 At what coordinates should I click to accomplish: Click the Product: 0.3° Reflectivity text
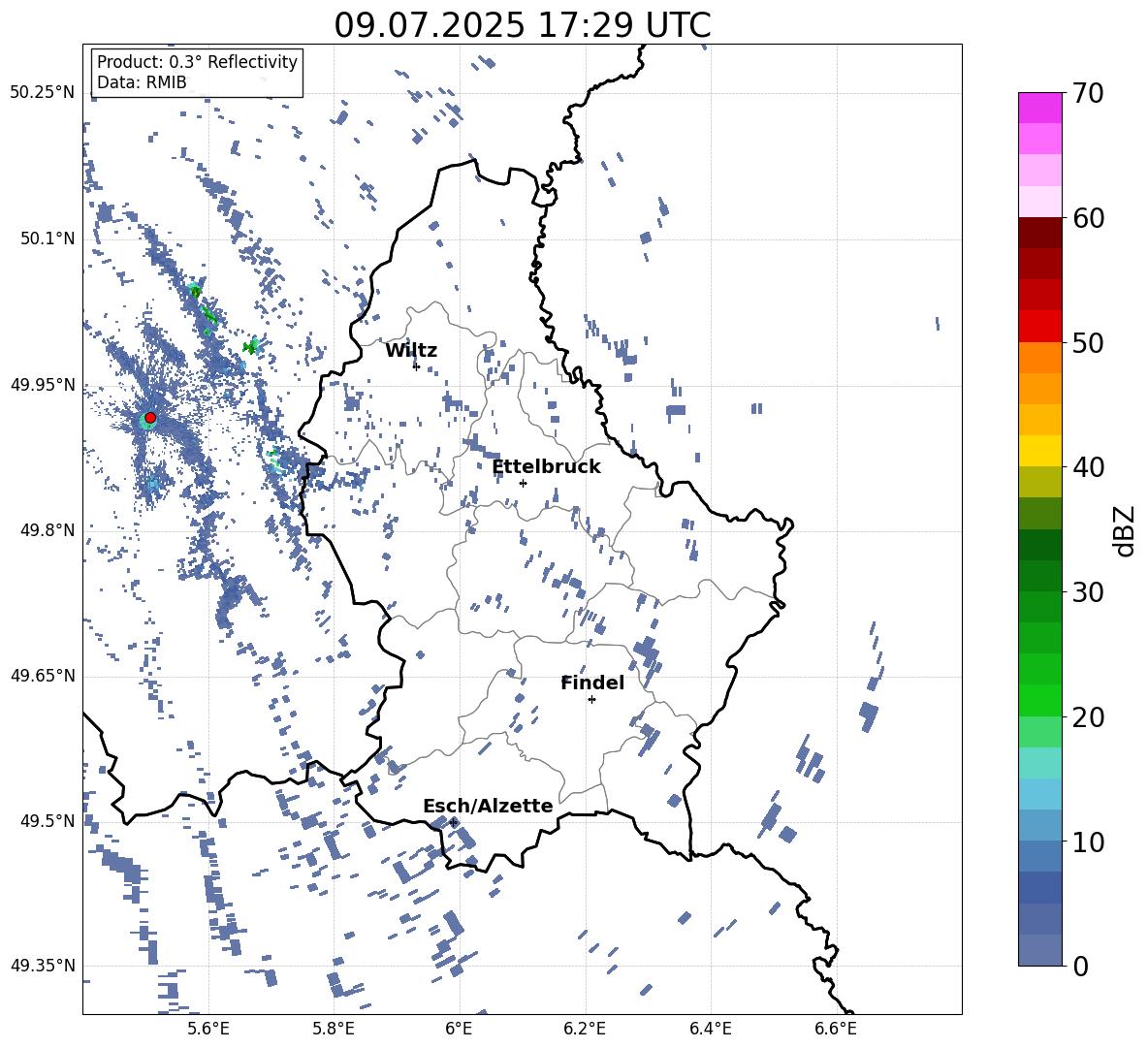point(197,62)
